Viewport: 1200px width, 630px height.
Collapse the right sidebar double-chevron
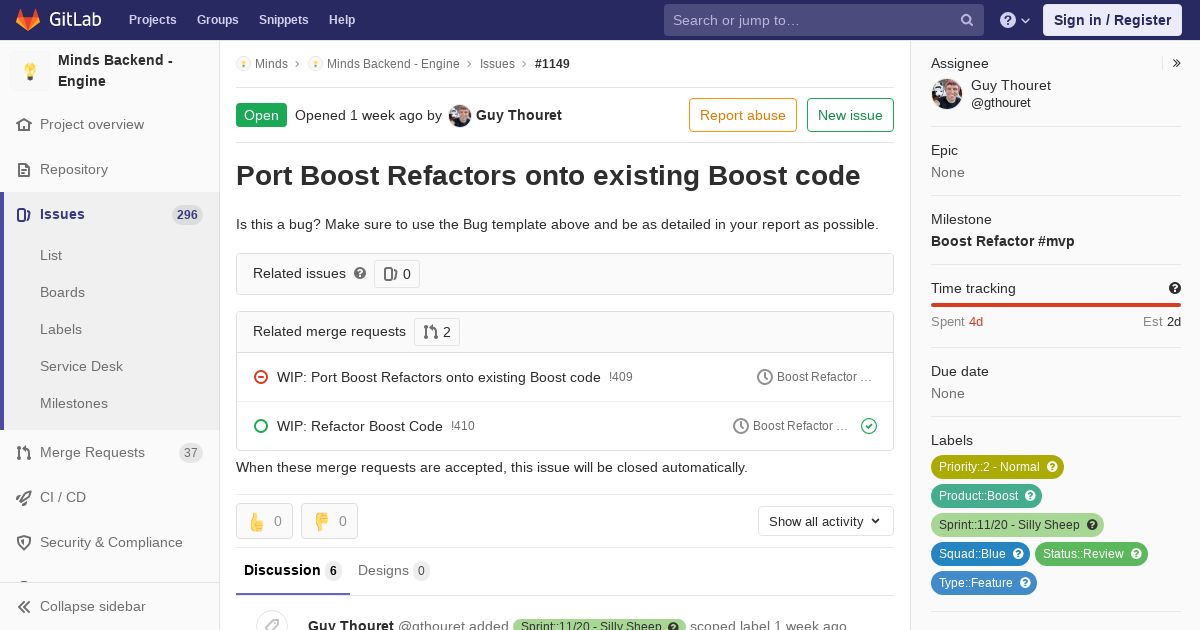click(1177, 63)
